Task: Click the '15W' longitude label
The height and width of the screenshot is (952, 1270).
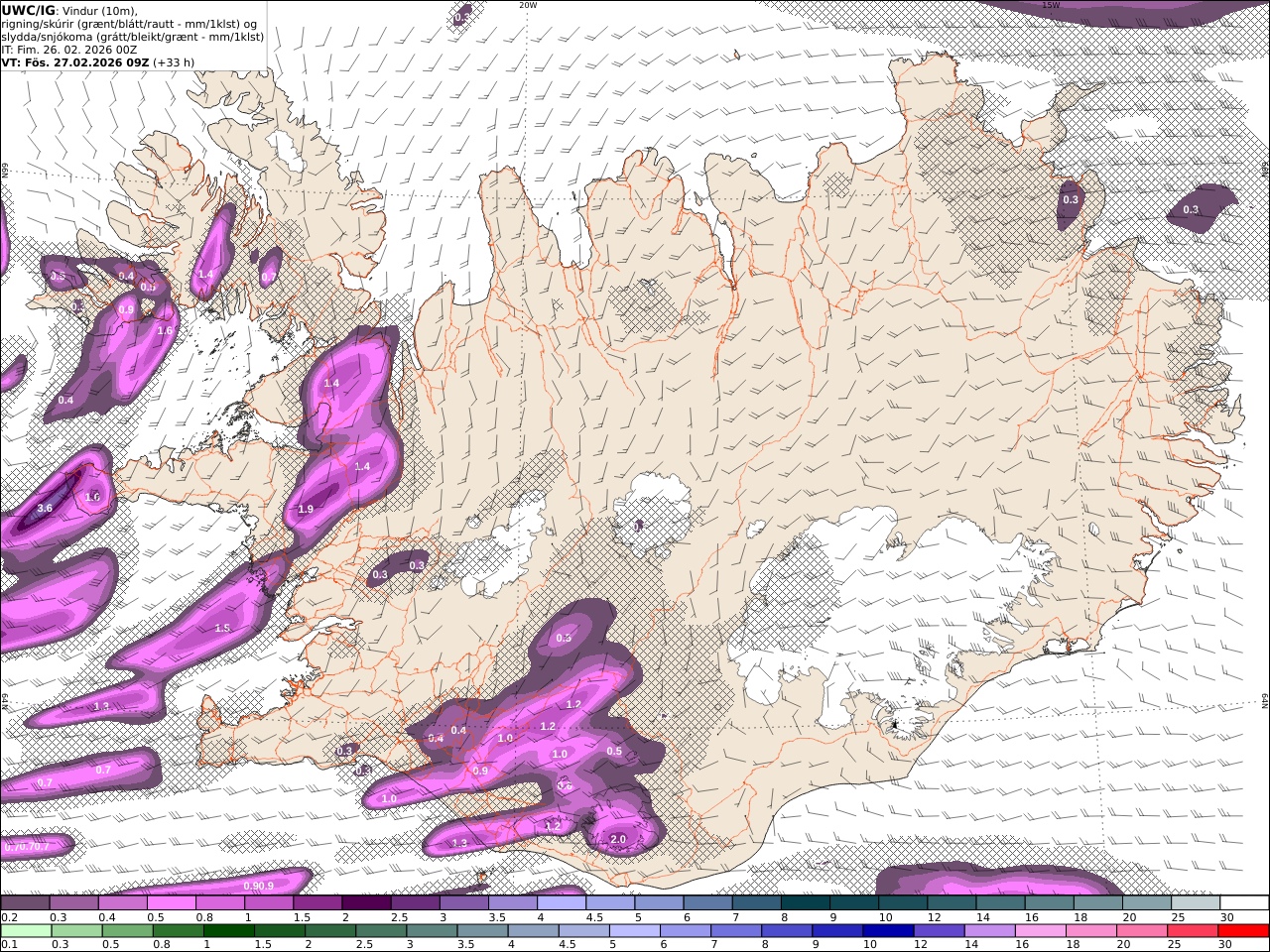Action: 1052,5
